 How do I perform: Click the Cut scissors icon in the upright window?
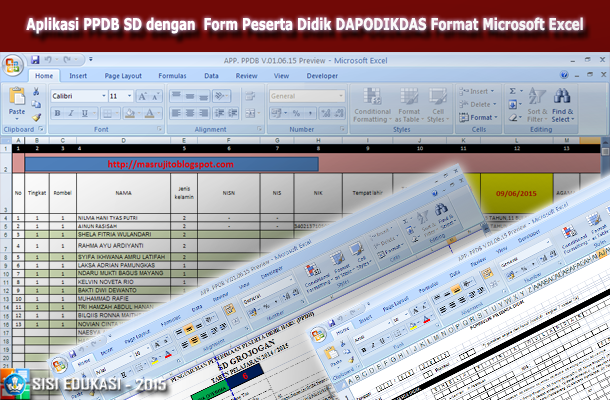tap(36, 91)
